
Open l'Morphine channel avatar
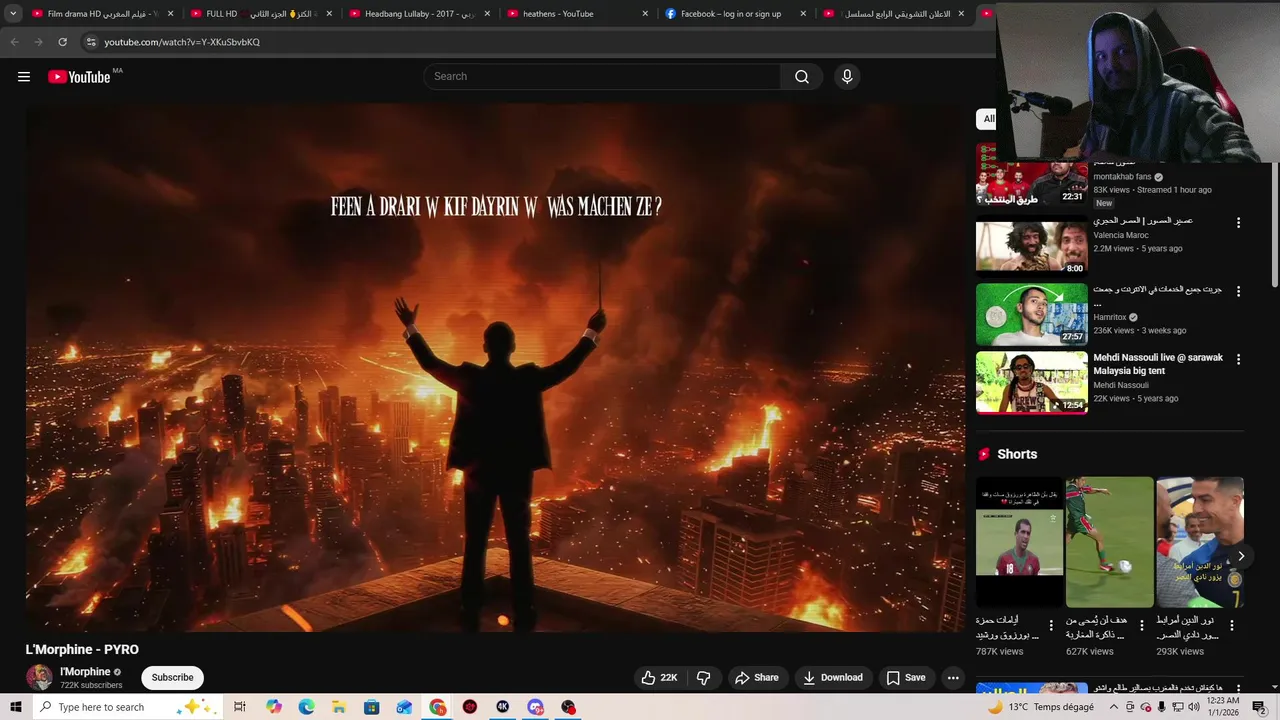click(x=39, y=678)
